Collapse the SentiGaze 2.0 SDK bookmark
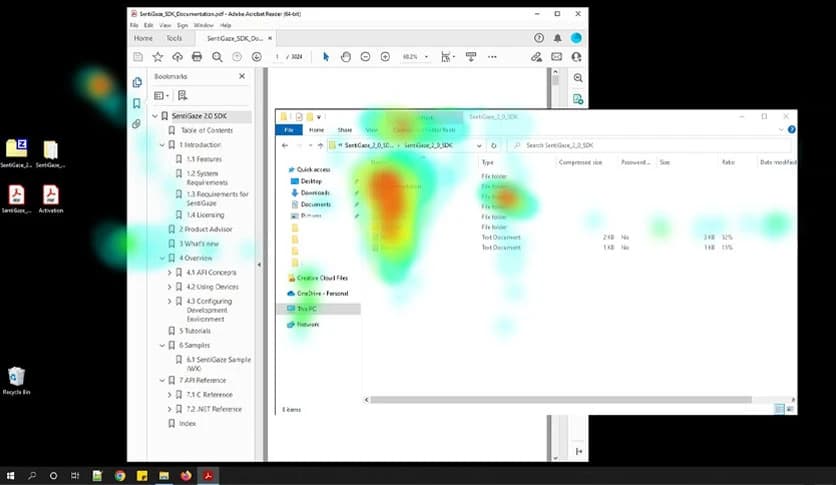Screen dimensions: 836x485 155,116
